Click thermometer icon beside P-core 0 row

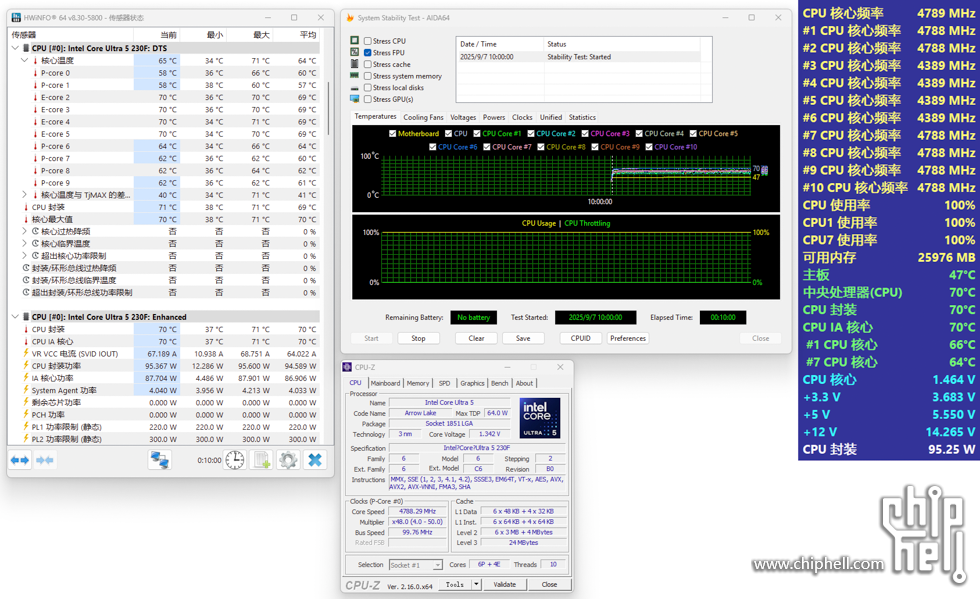35,73
